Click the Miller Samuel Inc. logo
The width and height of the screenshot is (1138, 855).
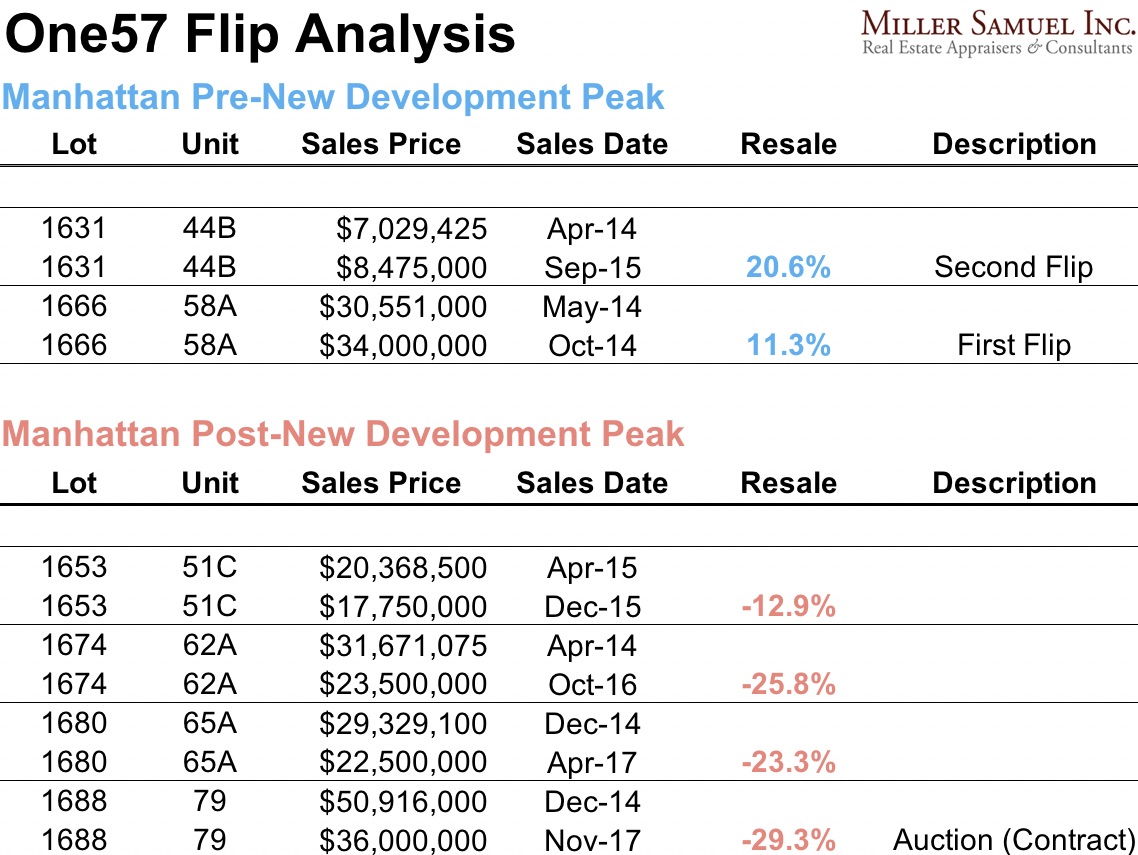996,32
